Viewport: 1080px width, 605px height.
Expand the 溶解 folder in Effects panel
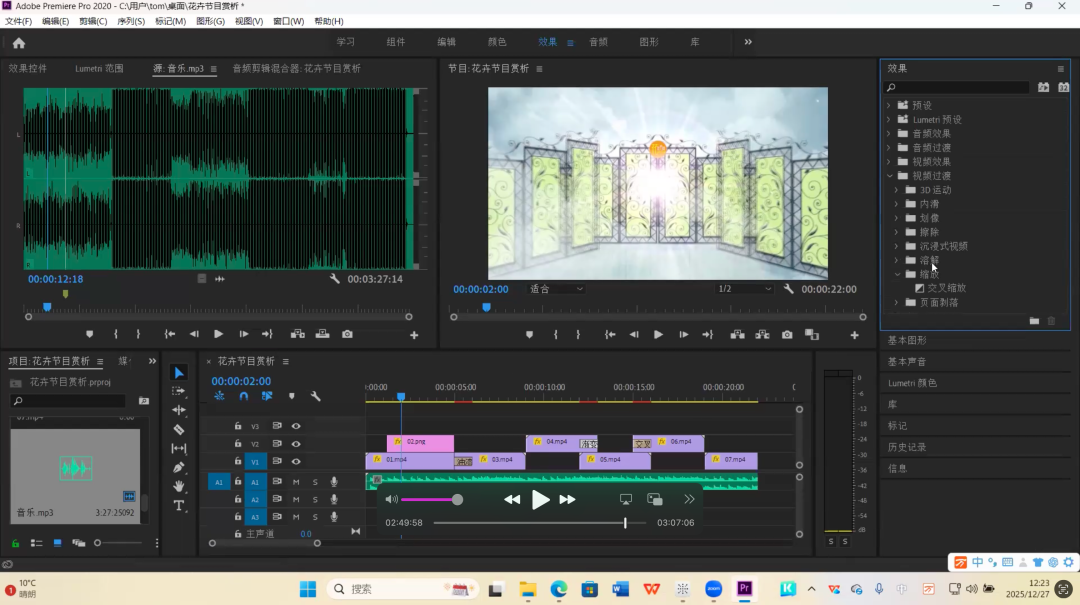[x=896, y=260]
